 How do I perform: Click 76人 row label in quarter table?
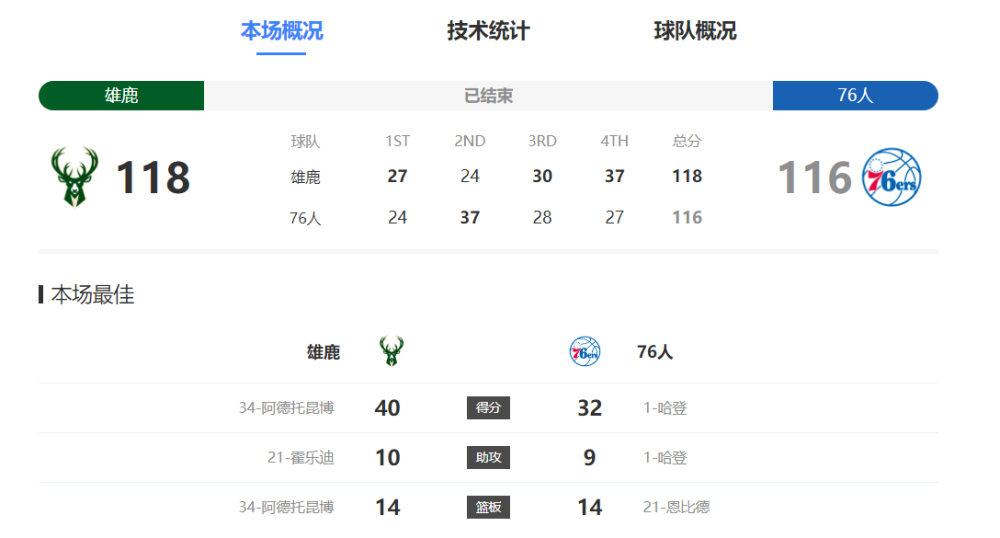tap(305, 218)
